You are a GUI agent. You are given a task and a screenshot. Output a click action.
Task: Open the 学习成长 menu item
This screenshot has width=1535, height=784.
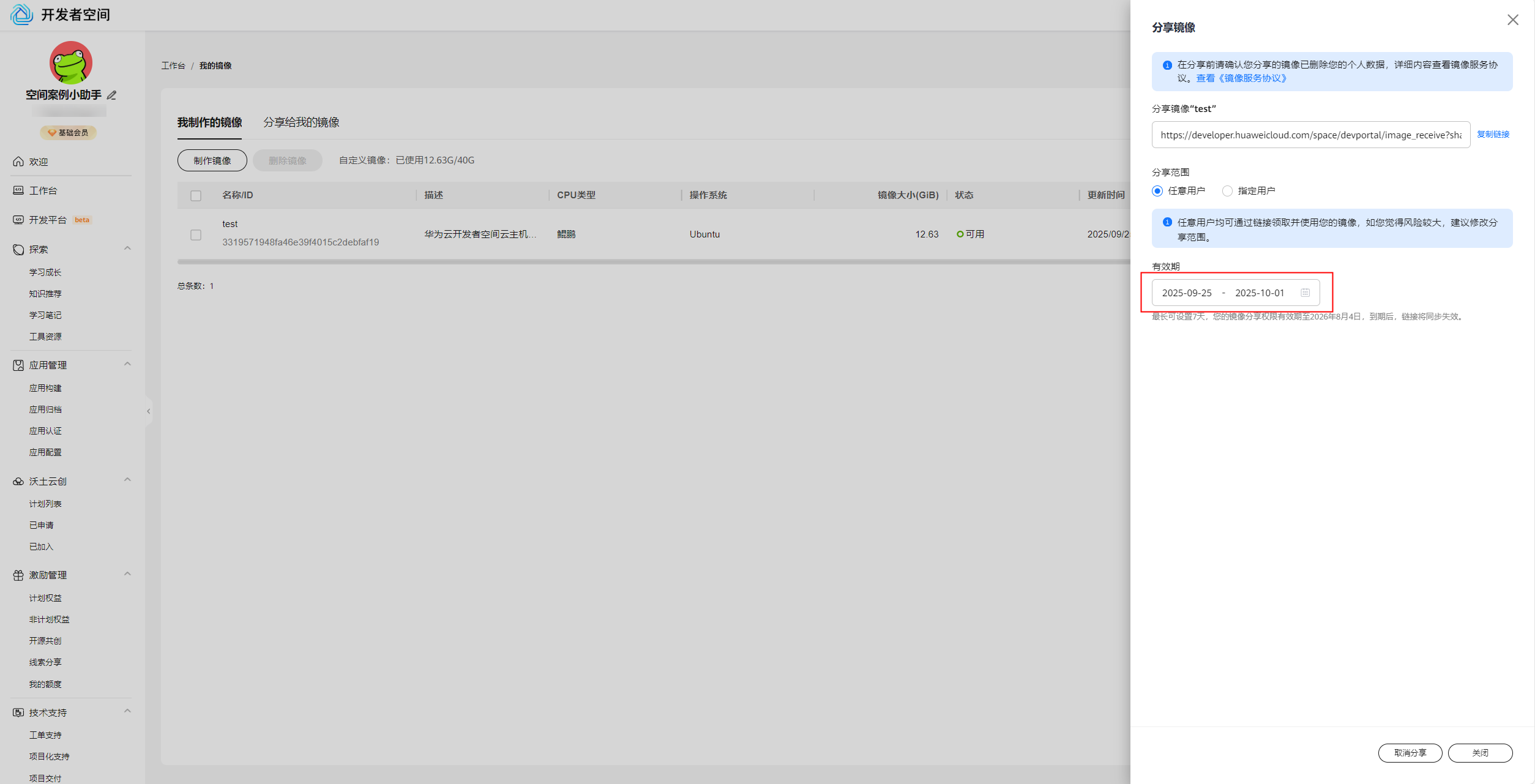click(45, 272)
